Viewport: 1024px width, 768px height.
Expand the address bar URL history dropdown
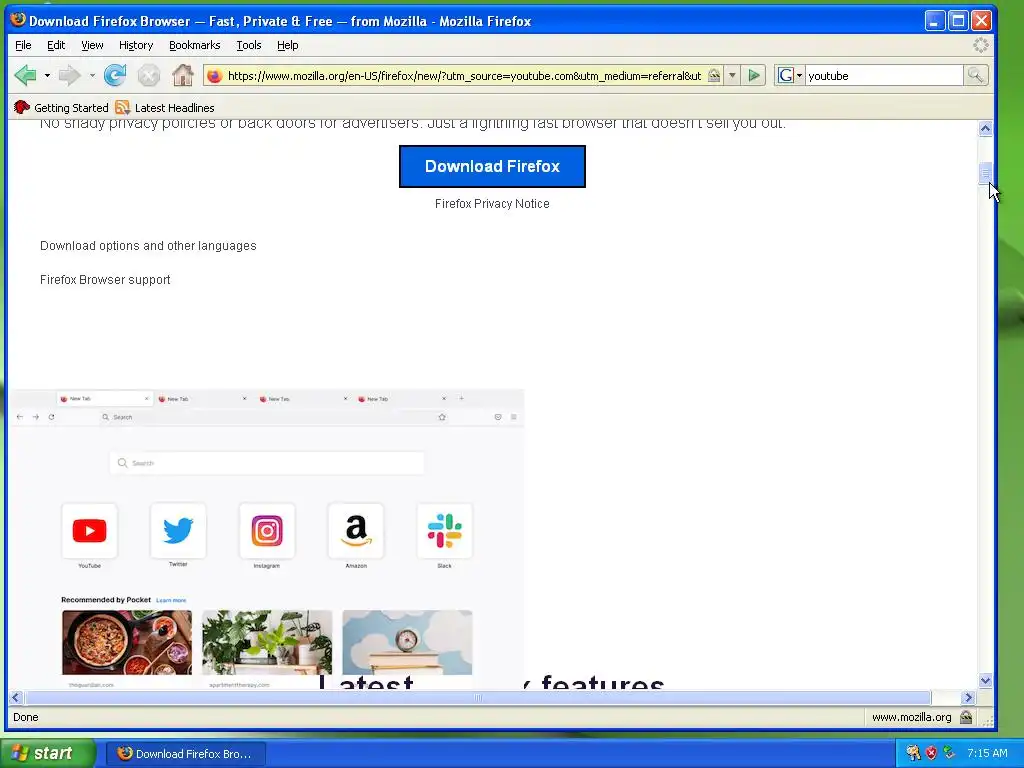pos(732,76)
